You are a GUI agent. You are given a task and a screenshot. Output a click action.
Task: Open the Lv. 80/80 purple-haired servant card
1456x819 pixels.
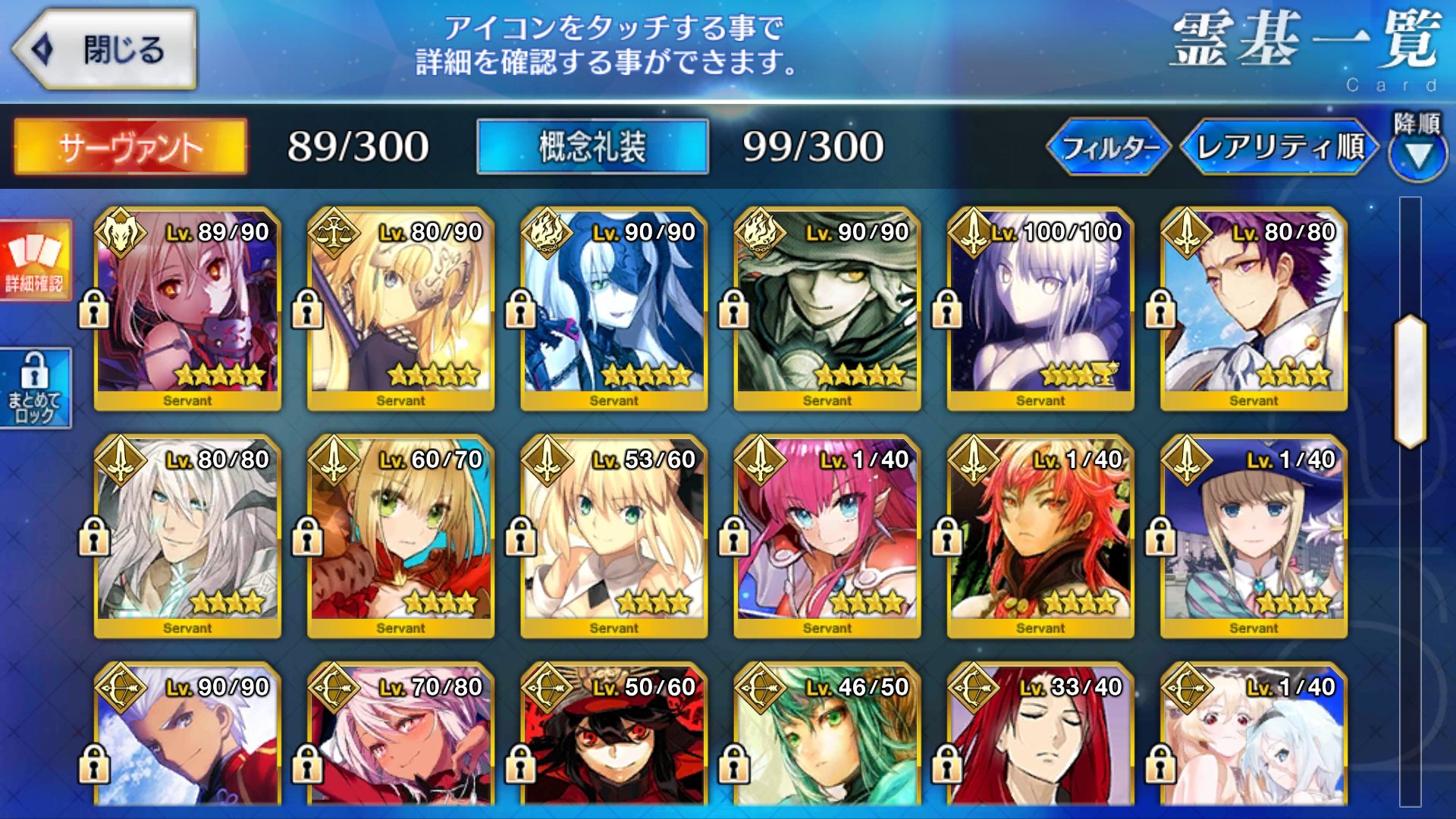coord(1254,309)
